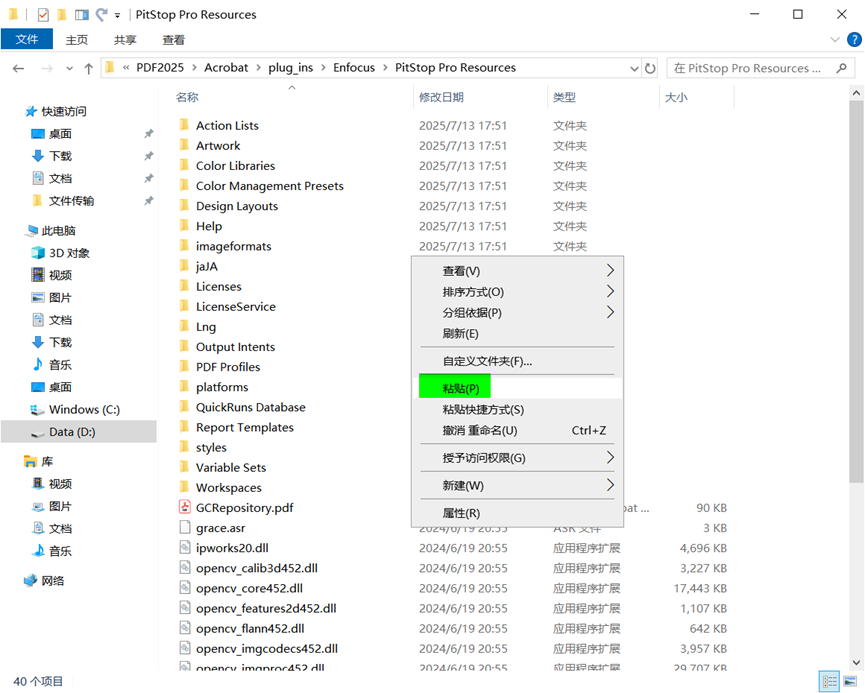The height and width of the screenshot is (693, 865).
Task: Expand the address bar history dropdown
Action: (634, 68)
